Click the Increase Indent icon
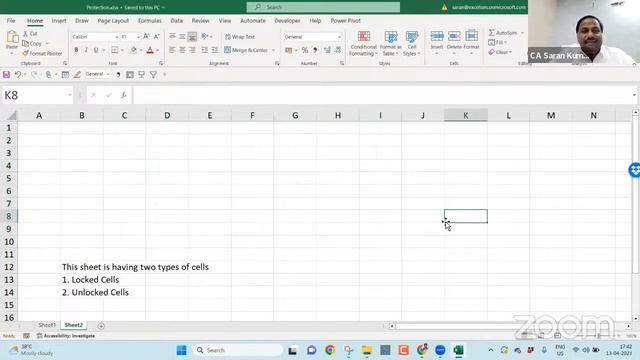Viewport: 640px width, 360px height. [214, 50]
